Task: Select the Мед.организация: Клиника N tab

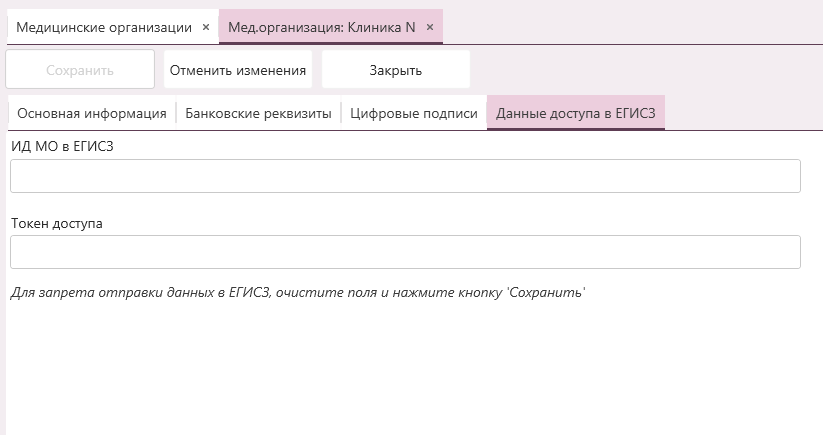Action: point(321,27)
